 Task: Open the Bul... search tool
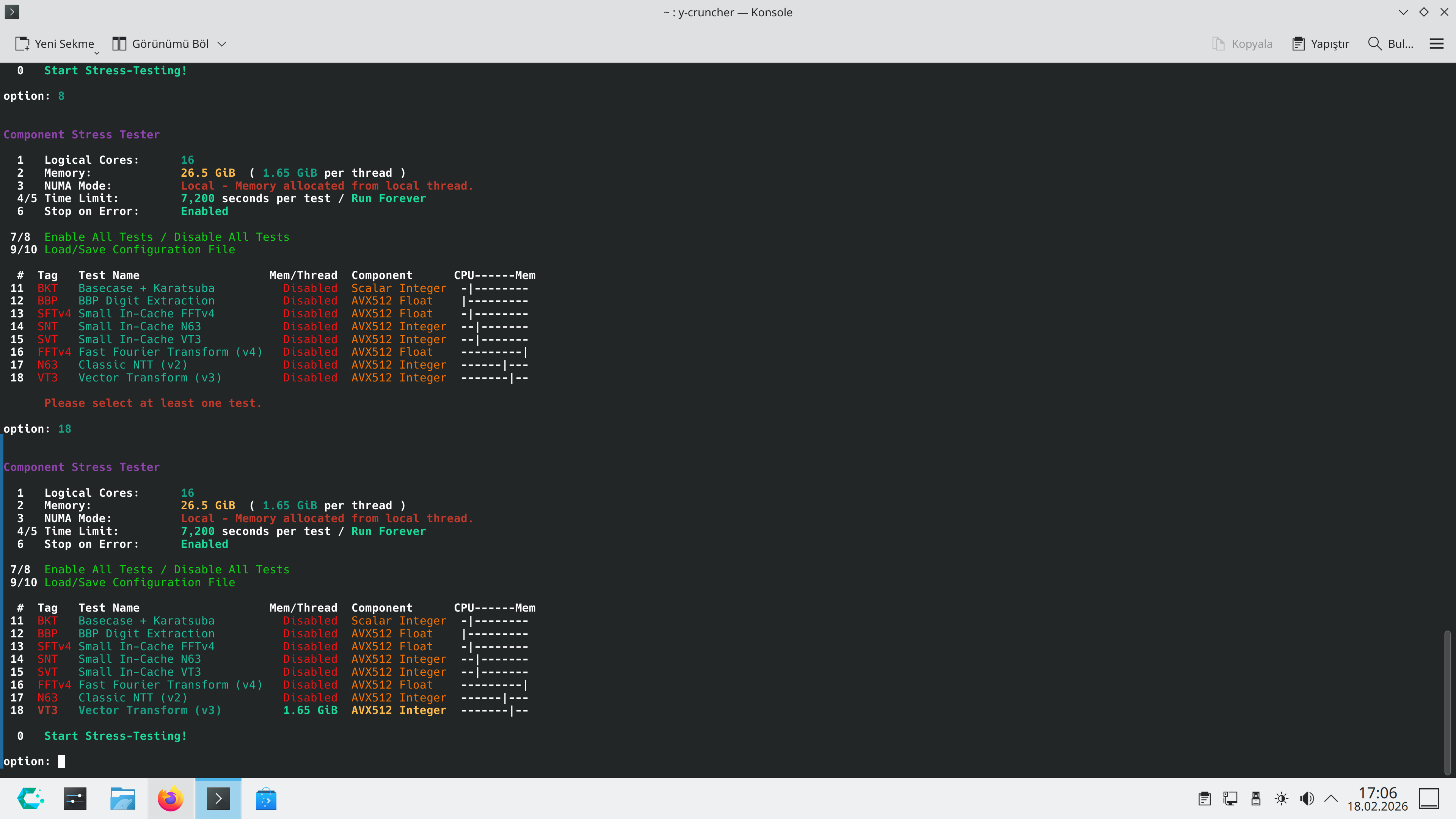pos(1390,44)
